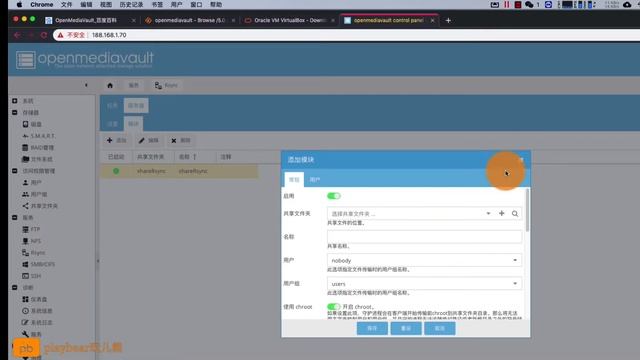Click browser back arrow
The width and height of the screenshot is (640, 360).
(17, 35)
